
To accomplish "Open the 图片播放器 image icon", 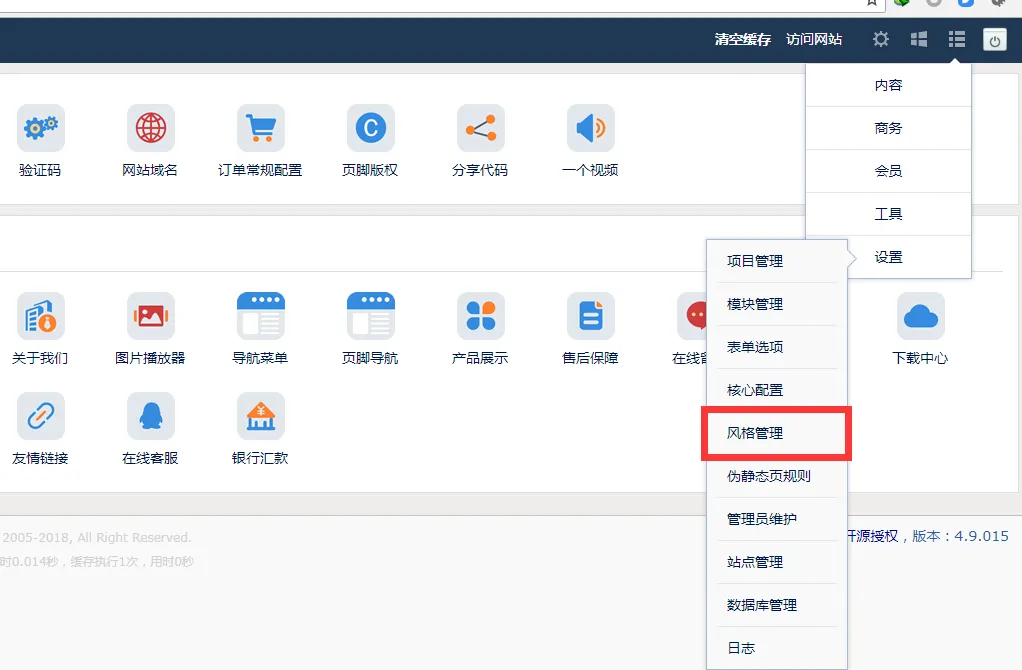I will [151, 317].
